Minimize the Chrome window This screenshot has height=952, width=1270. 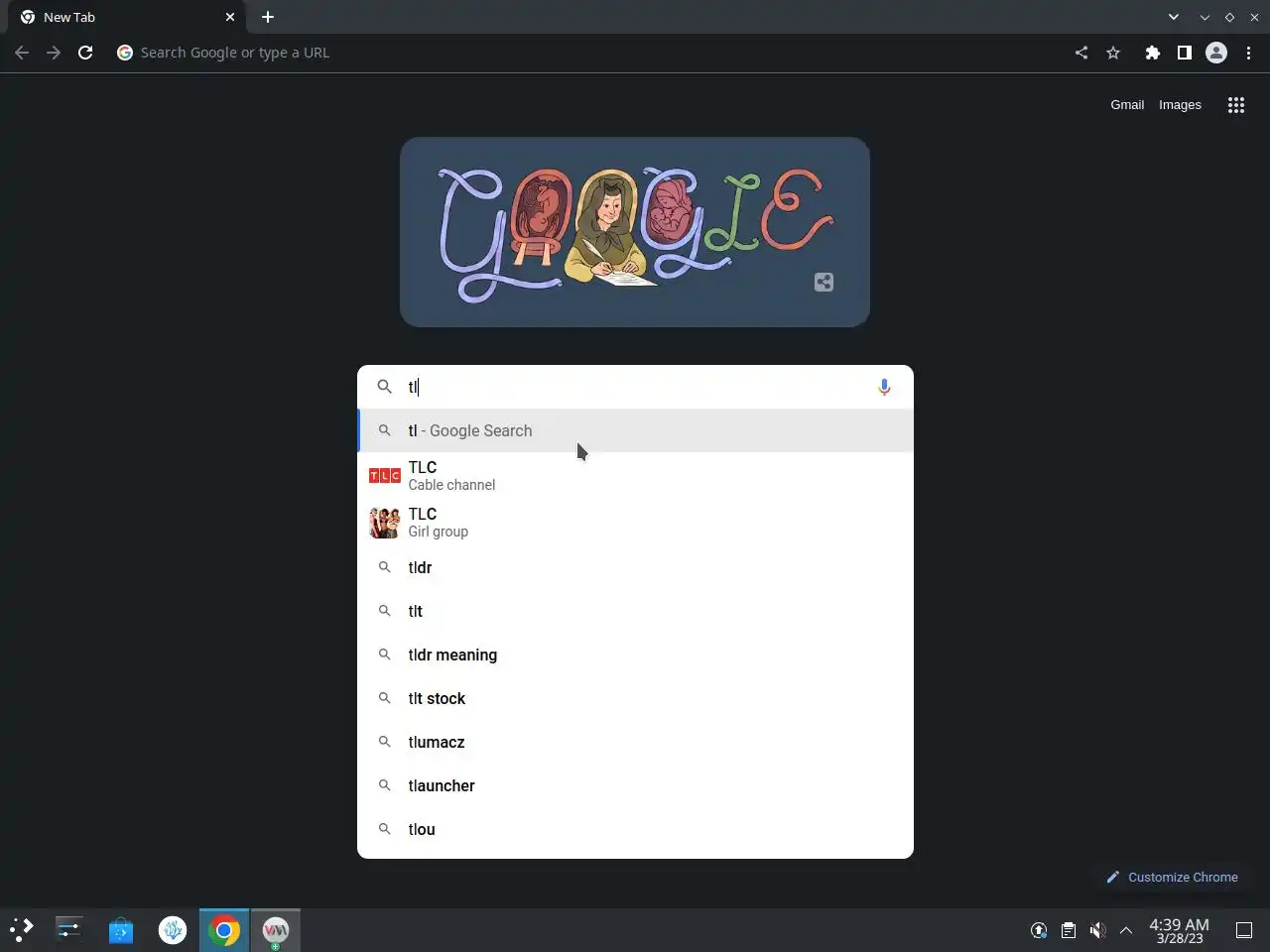[1205, 17]
